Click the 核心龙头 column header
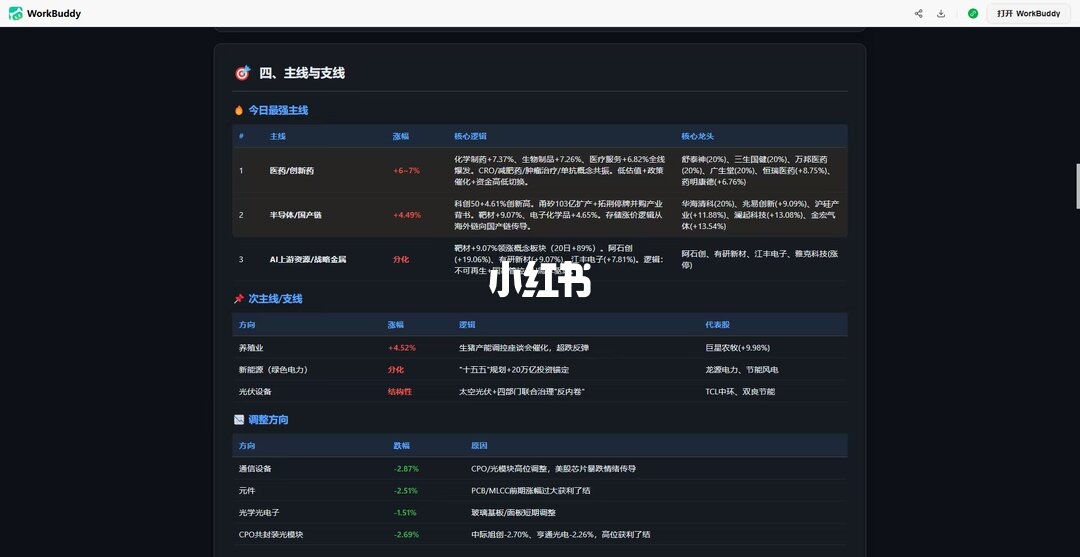Viewport: 1080px width, 557px height. point(698,136)
